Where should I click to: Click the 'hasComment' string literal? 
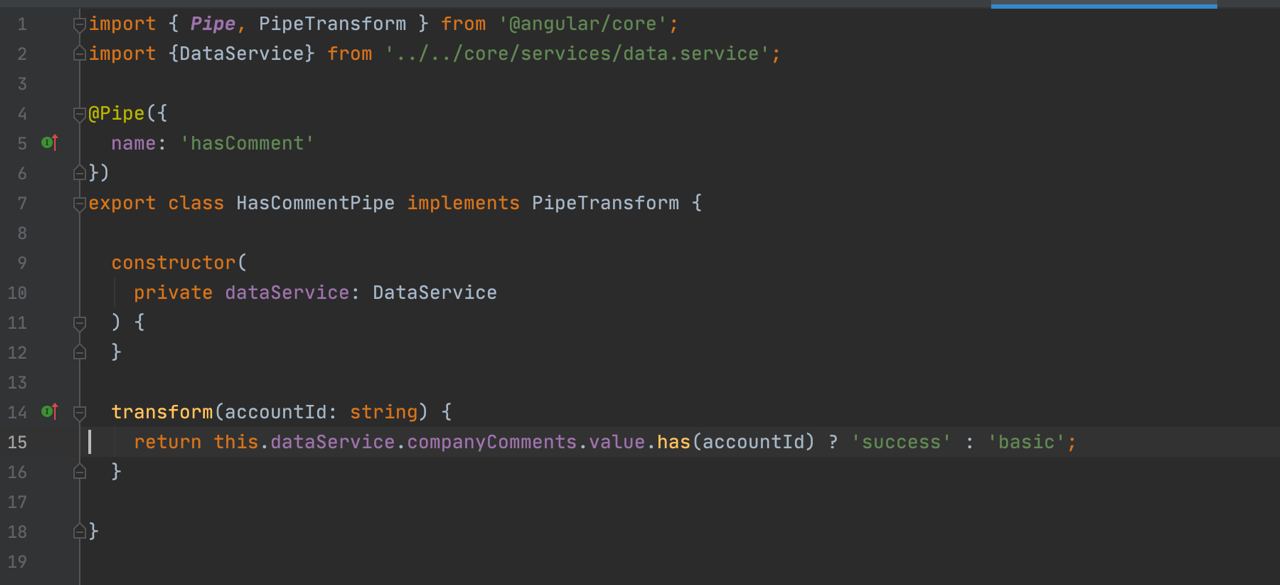247,143
